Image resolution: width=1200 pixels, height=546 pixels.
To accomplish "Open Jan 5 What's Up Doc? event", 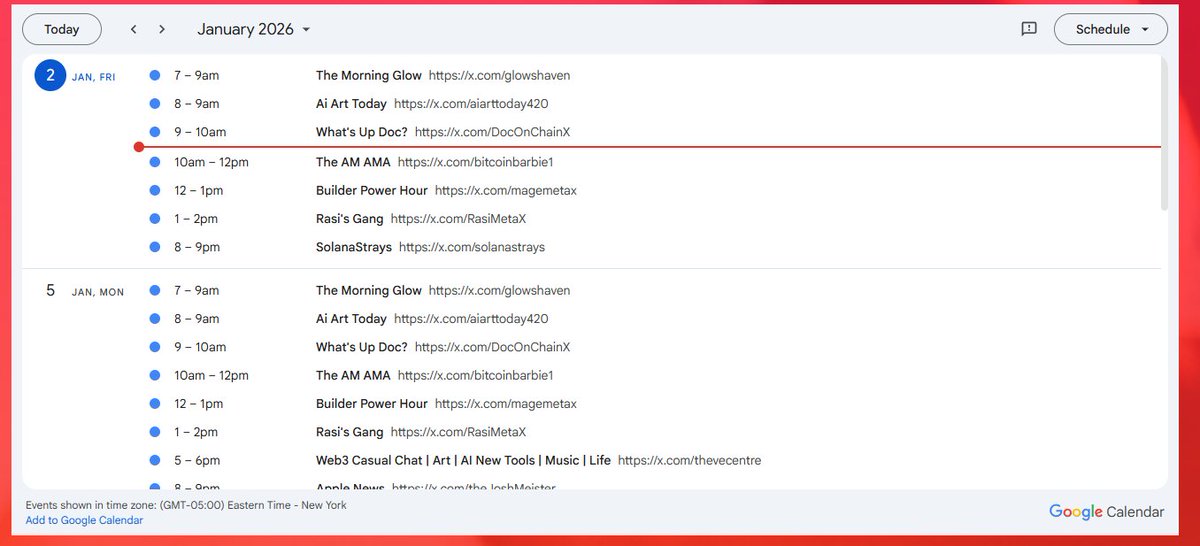I will [x=443, y=347].
